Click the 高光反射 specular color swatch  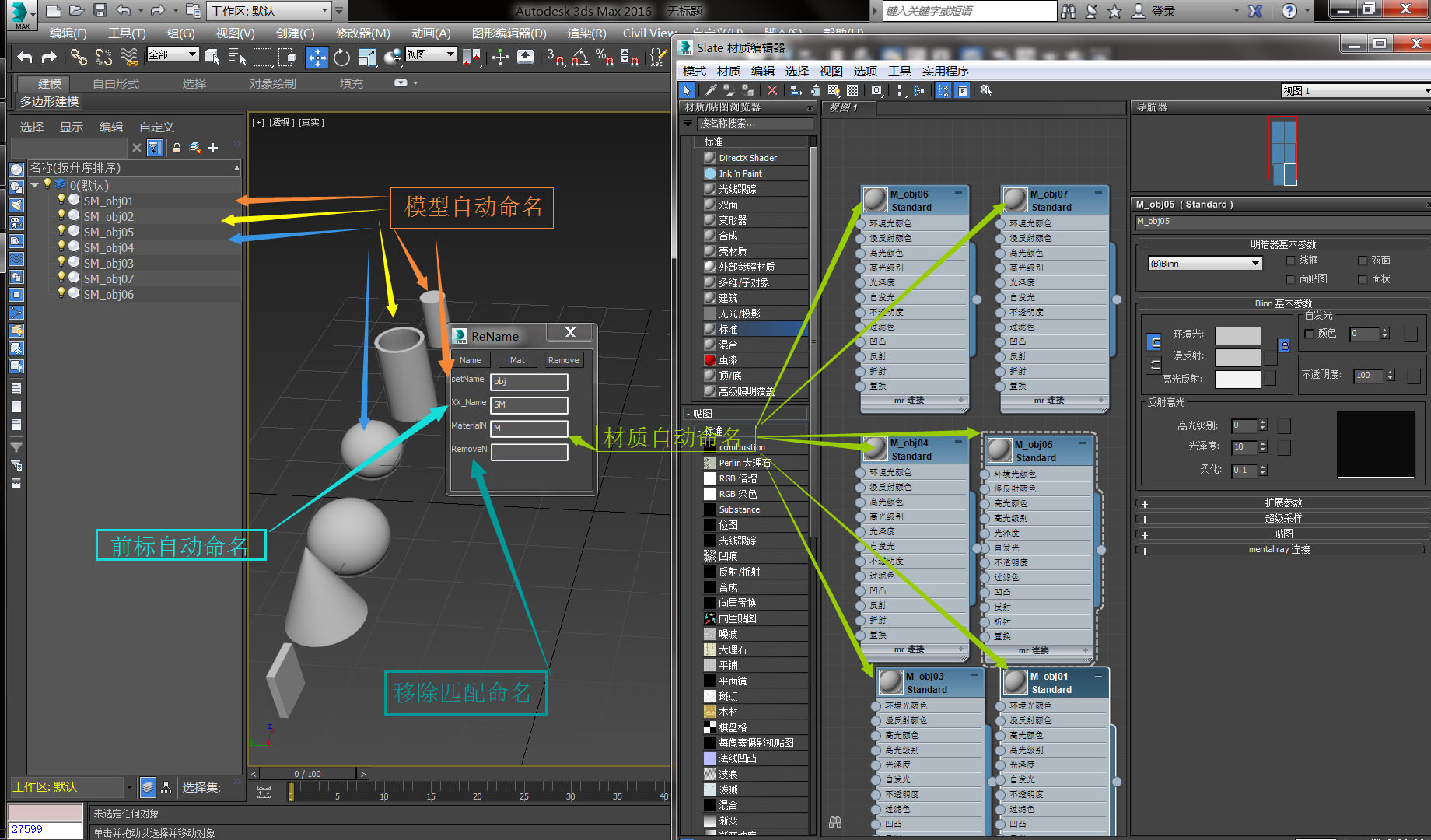[x=1237, y=379]
